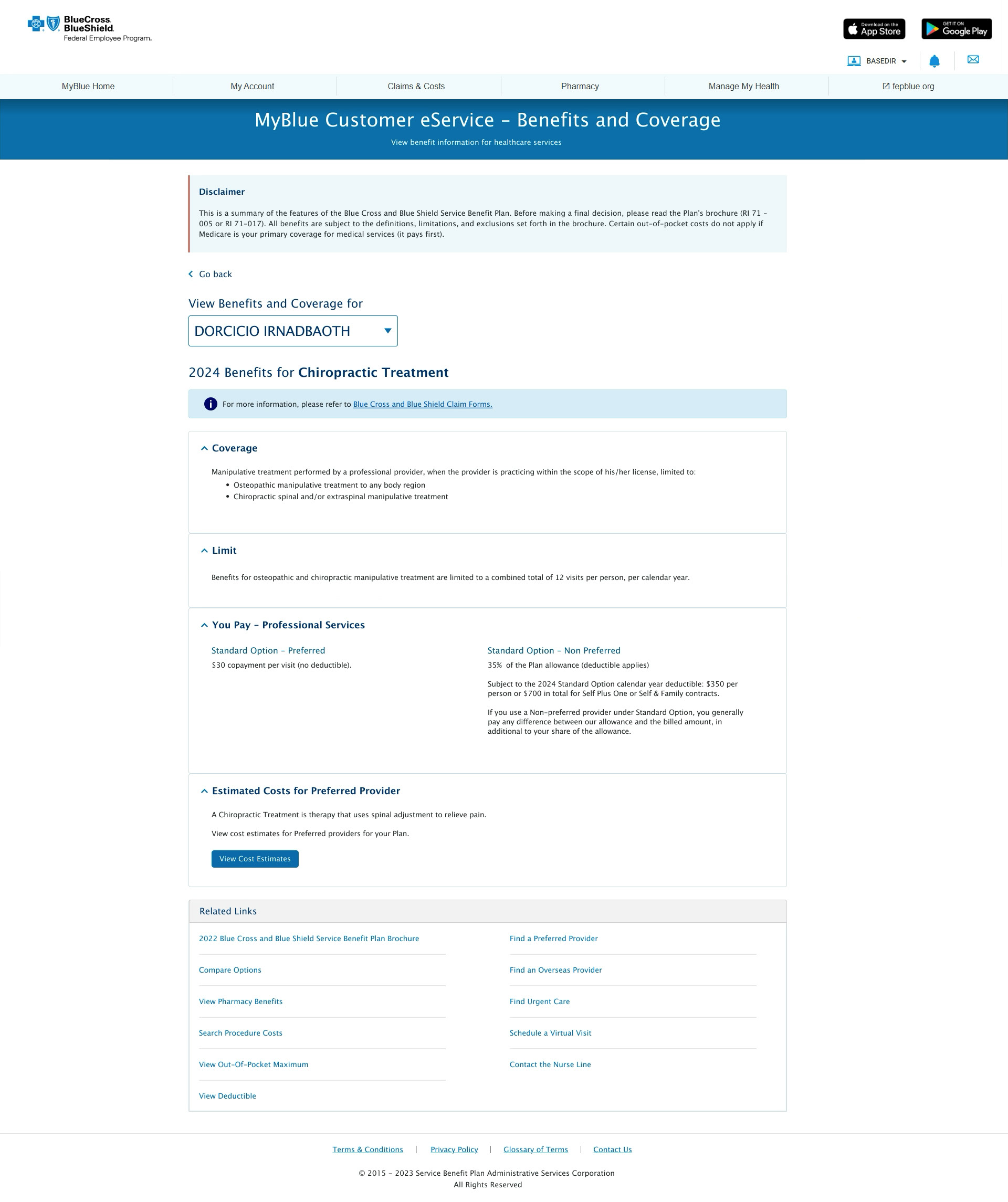Collapse the Limit section
1008x1202 pixels.
(x=204, y=551)
